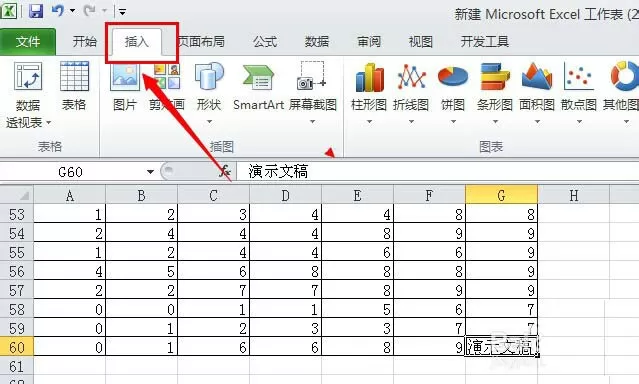Click cell E58 containing 5
The width and height of the screenshot is (639, 384).
357,309
